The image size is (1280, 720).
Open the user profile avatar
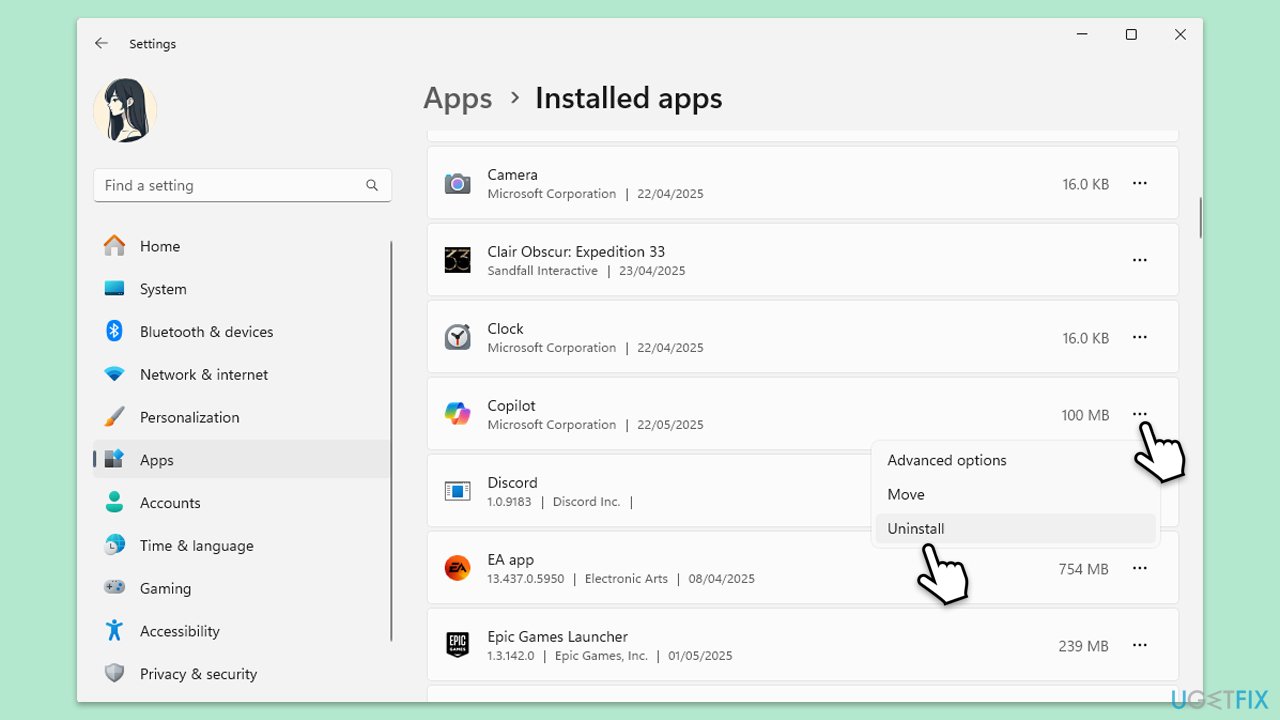click(x=125, y=110)
